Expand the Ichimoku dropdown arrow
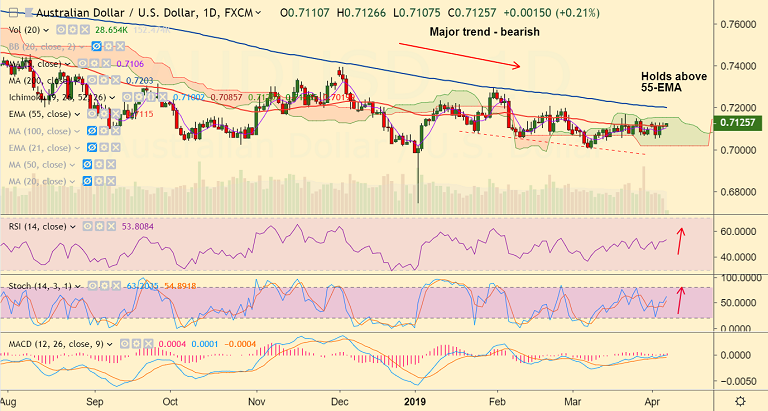This screenshot has height=411, width=768. point(112,97)
